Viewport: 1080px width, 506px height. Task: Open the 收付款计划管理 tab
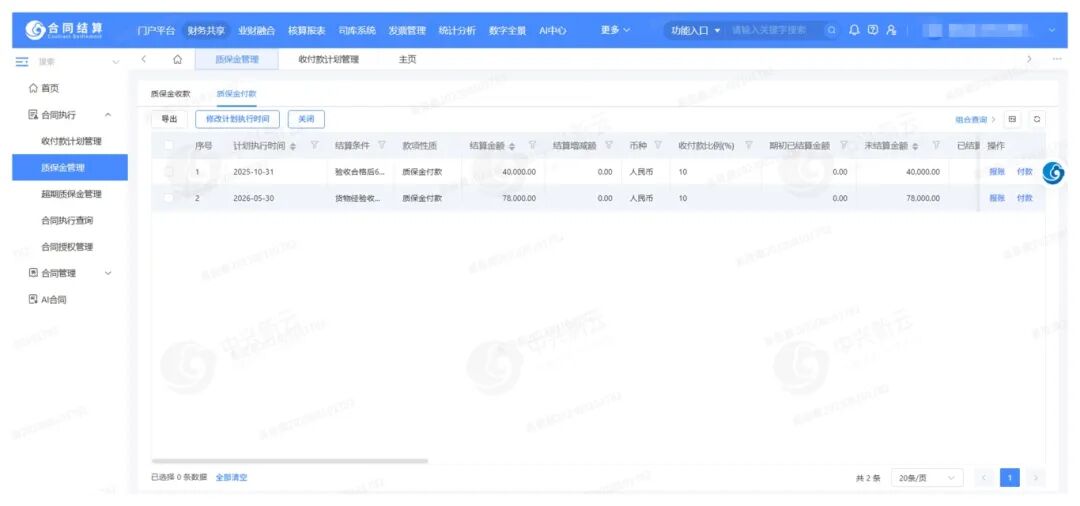click(328, 60)
